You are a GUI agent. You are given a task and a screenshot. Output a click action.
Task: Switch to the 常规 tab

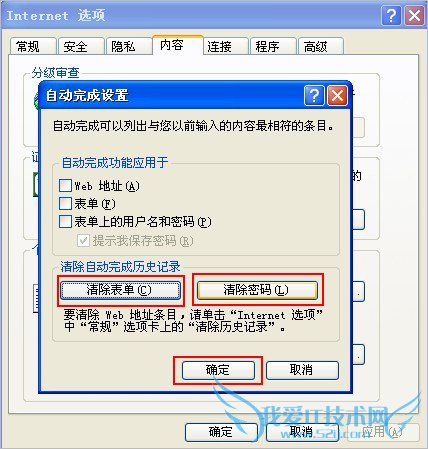pos(33,46)
